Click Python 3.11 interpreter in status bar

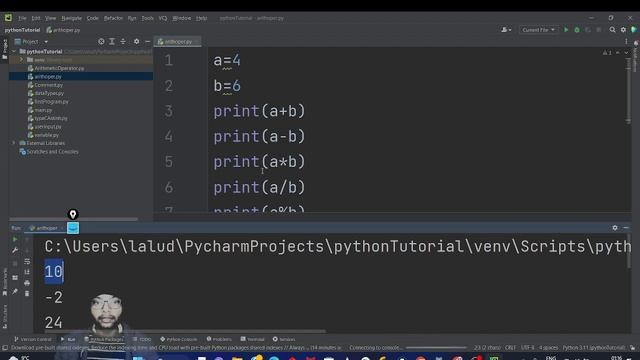(593, 348)
